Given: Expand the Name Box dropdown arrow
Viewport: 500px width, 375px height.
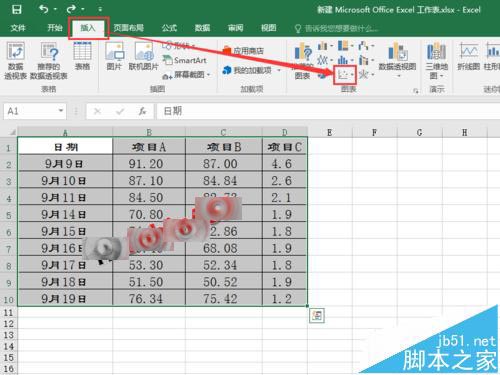Looking at the screenshot, I should click(61, 111).
